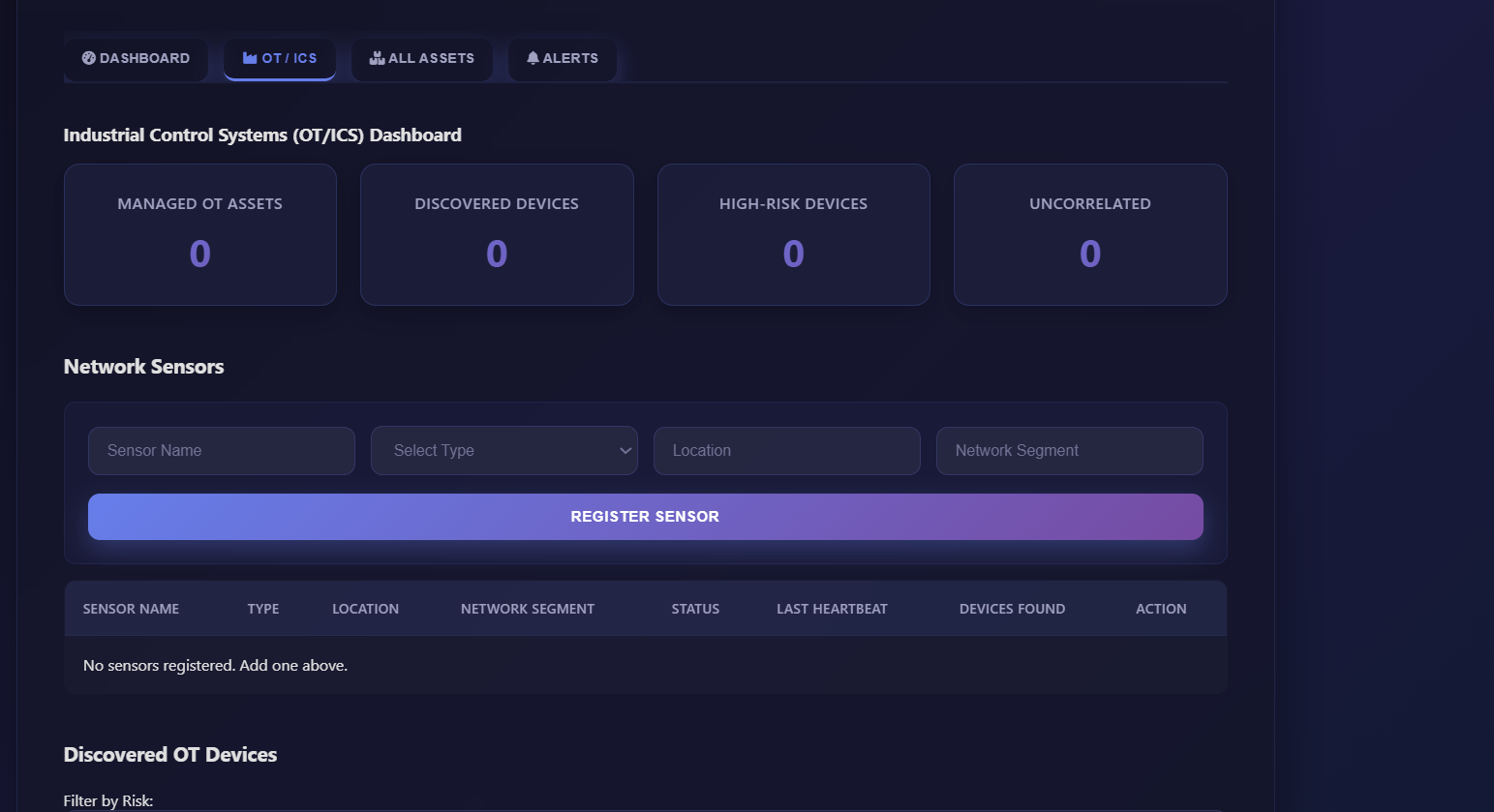Click the MANAGED OT ASSETS stat card

199,234
